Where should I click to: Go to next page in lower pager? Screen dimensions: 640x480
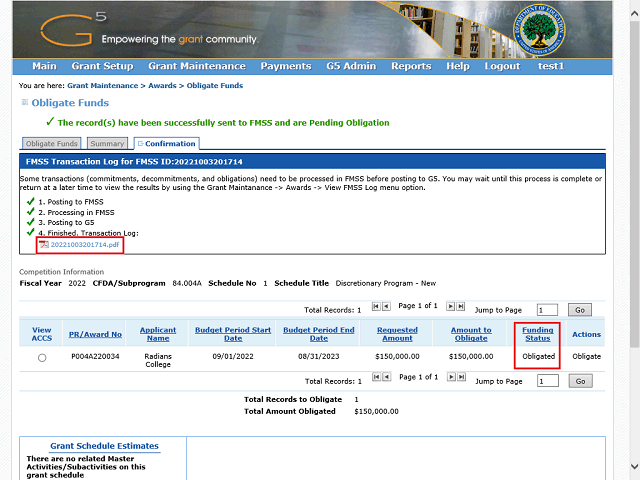pyautogui.click(x=451, y=377)
